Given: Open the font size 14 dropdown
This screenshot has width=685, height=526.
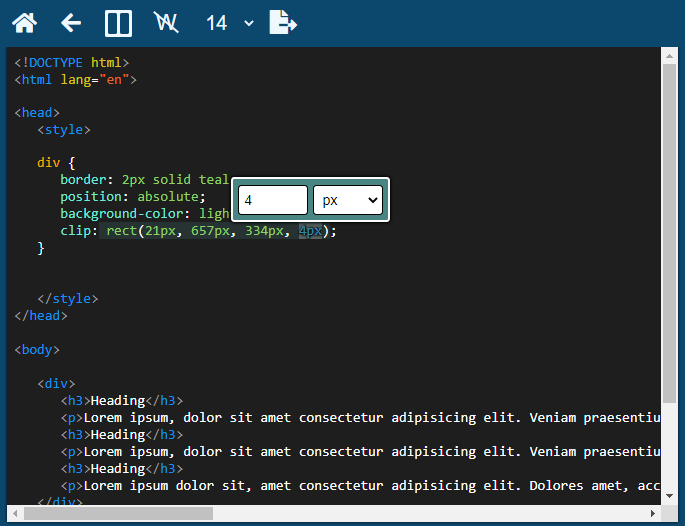Looking at the screenshot, I should (229, 23).
